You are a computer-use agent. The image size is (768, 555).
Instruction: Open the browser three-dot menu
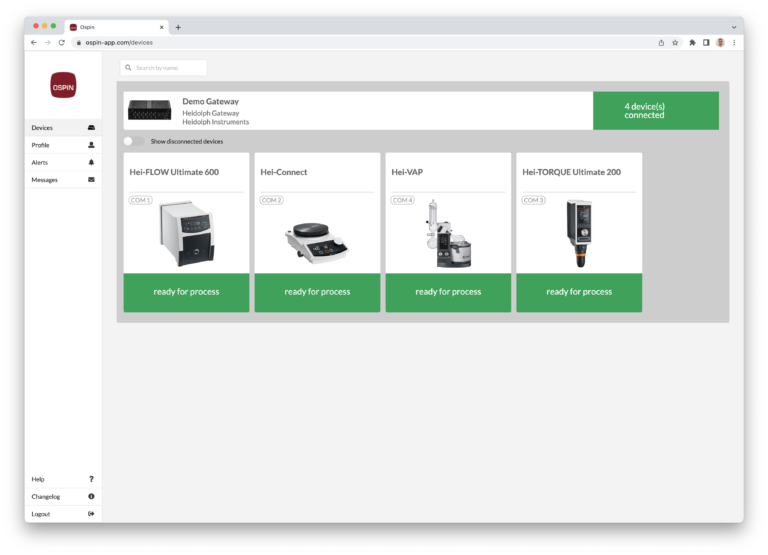point(734,43)
